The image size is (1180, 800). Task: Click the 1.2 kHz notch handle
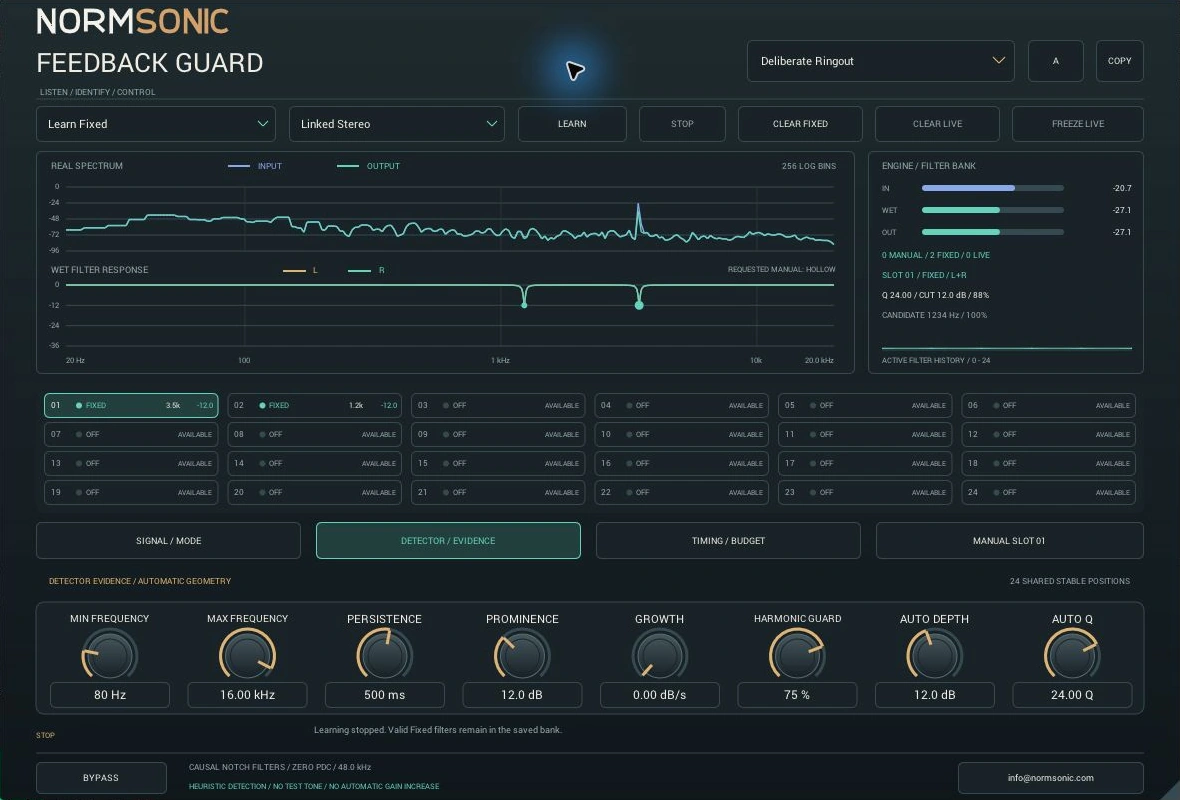[525, 305]
